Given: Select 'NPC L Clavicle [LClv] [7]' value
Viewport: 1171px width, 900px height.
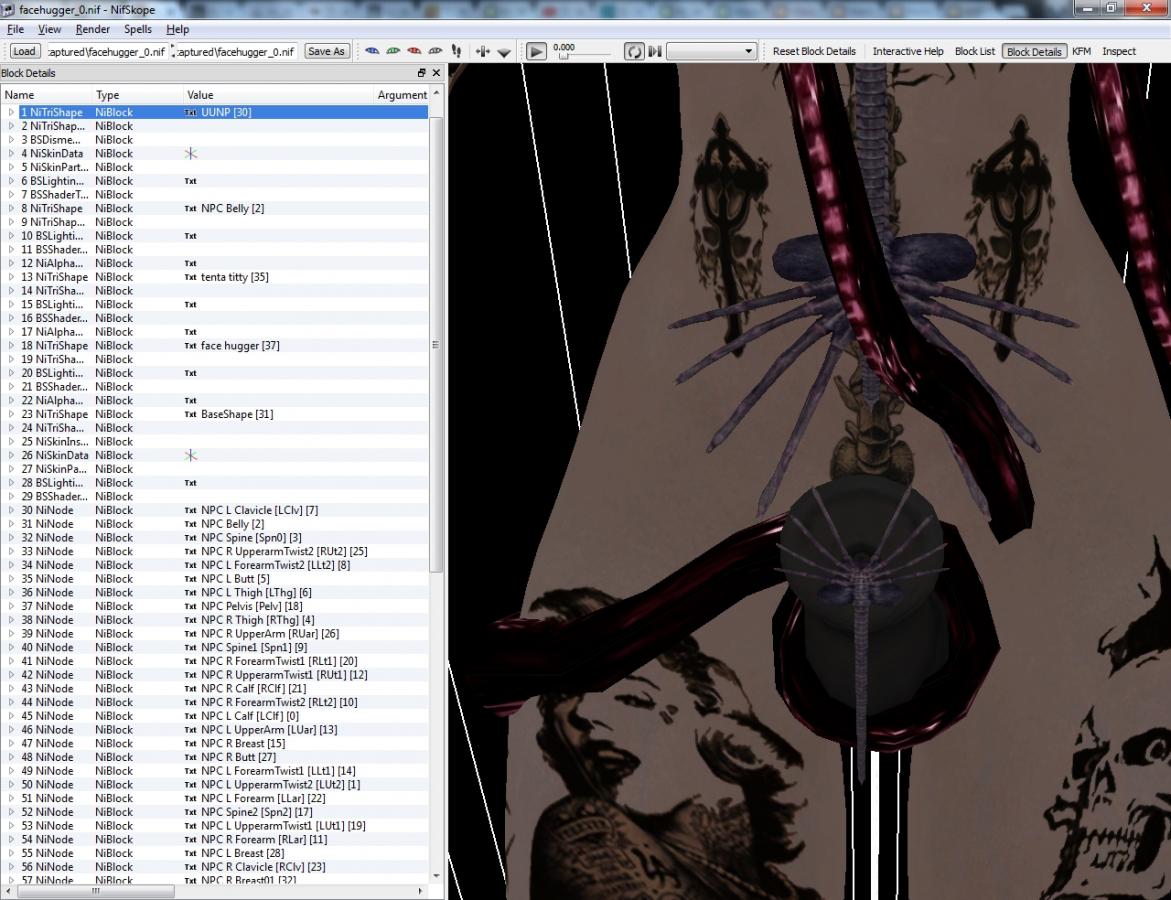Looking at the screenshot, I should (259, 510).
